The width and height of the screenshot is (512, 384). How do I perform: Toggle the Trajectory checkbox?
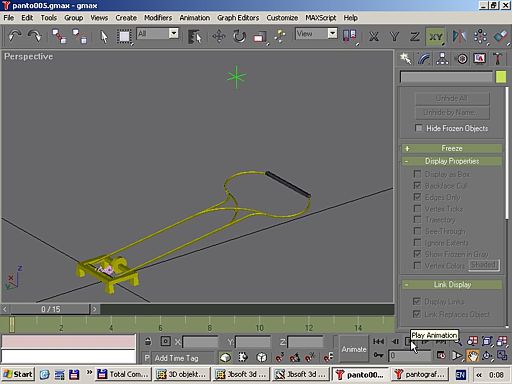click(x=417, y=220)
